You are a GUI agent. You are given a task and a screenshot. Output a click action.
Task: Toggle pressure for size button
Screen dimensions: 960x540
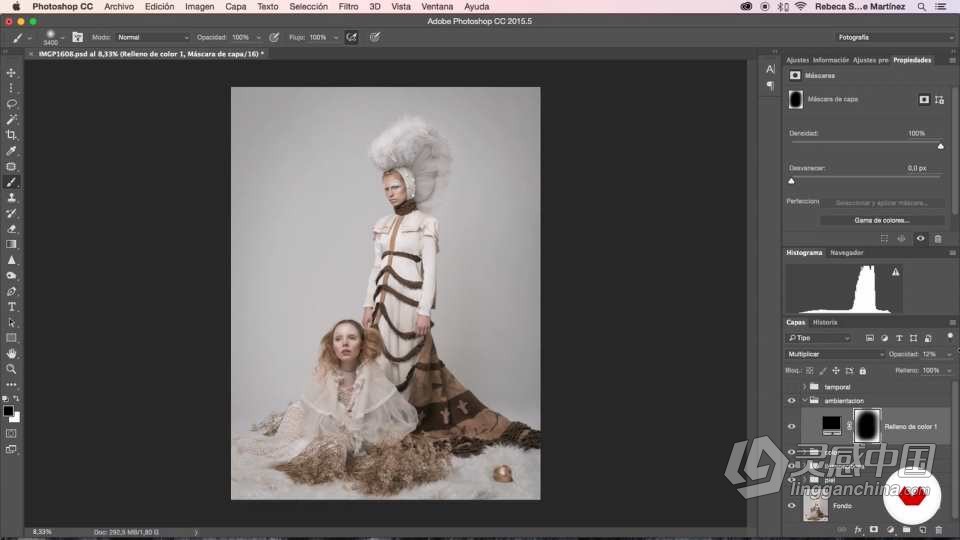point(375,37)
